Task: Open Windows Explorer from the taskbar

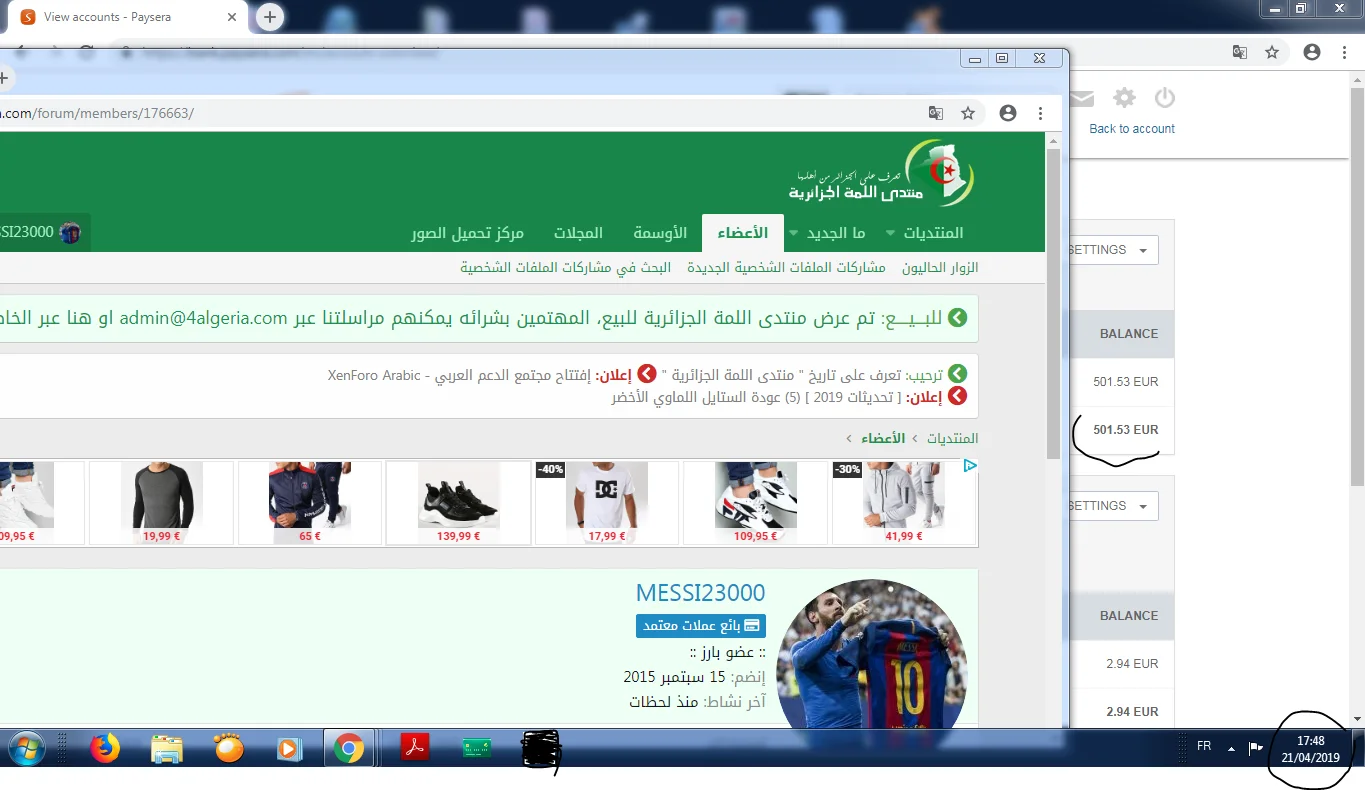Action: coord(167,748)
